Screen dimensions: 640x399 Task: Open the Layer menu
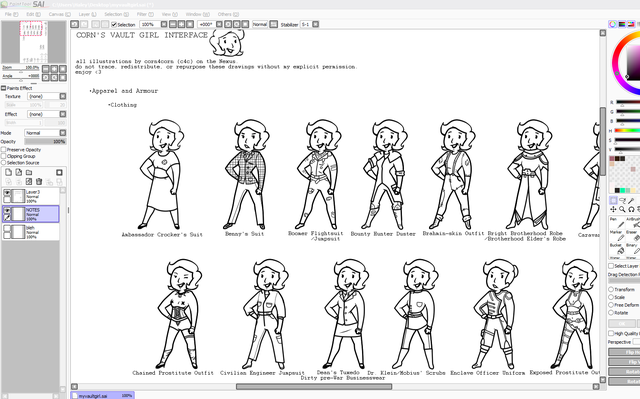(87, 14)
